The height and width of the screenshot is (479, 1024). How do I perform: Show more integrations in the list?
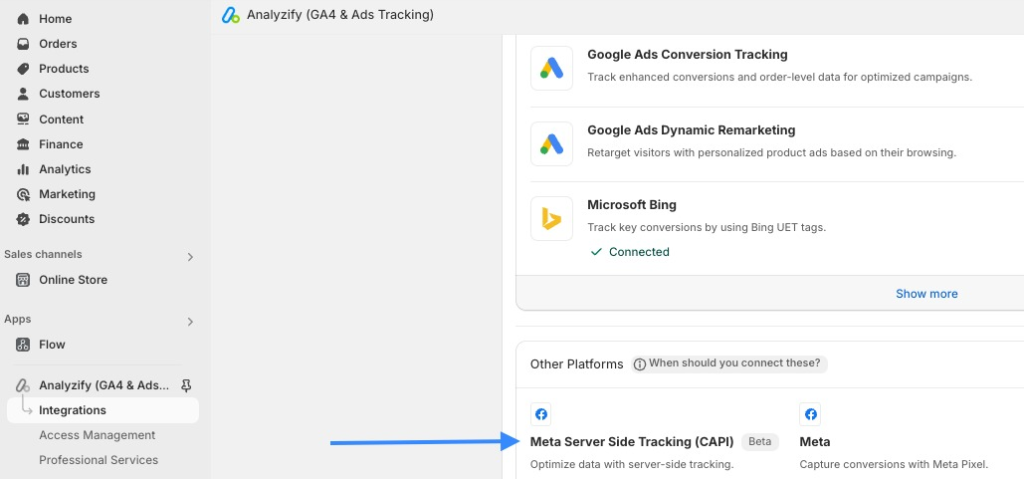click(926, 294)
